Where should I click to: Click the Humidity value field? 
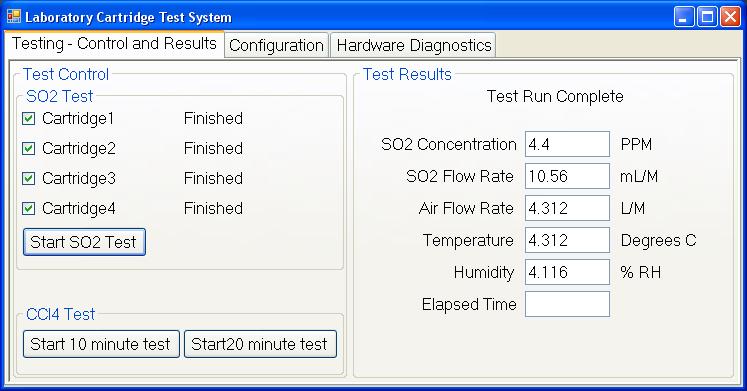(x=567, y=271)
